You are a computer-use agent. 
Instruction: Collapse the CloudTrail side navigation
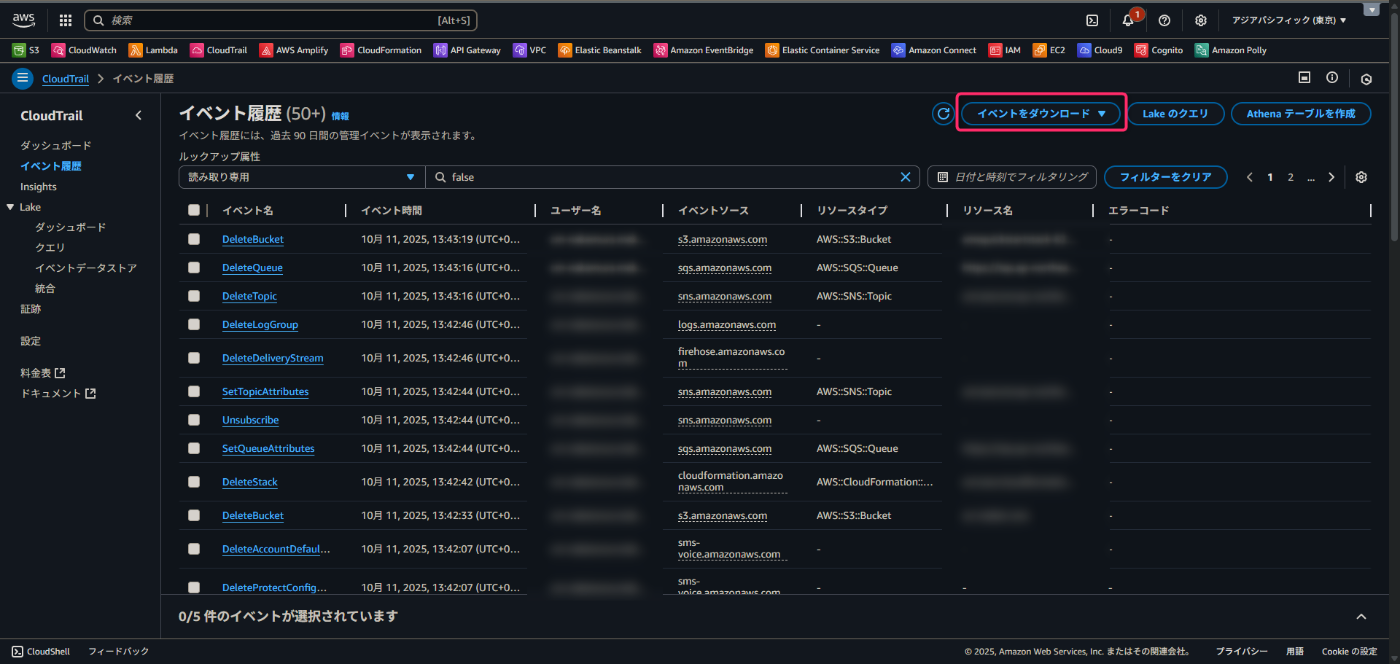(138, 116)
